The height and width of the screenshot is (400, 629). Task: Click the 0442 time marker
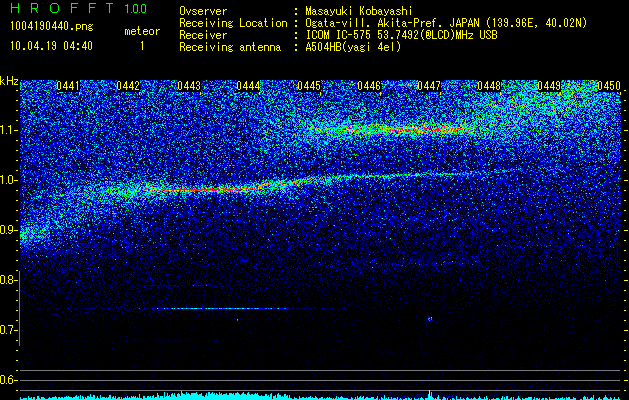(128, 86)
